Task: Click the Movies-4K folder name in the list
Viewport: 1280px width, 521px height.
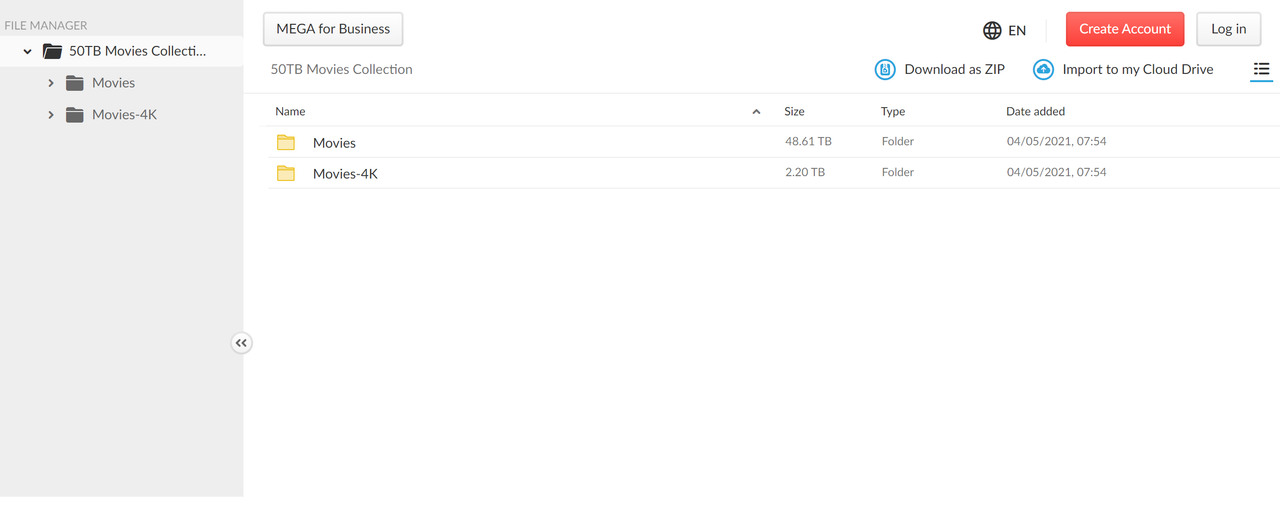Action: click(345, 174)
